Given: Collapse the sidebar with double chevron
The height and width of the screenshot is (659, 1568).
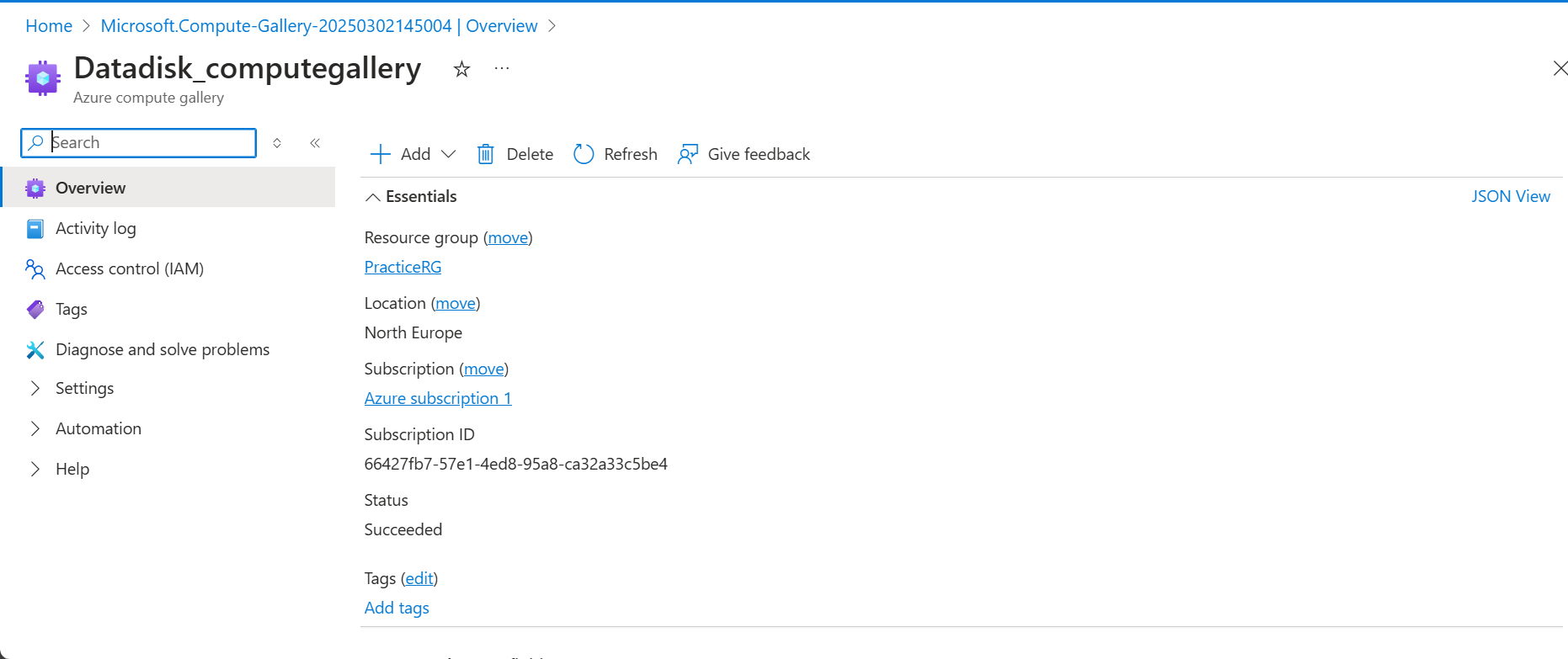Looking at the screenshot, I should click(x=315, y=143).
